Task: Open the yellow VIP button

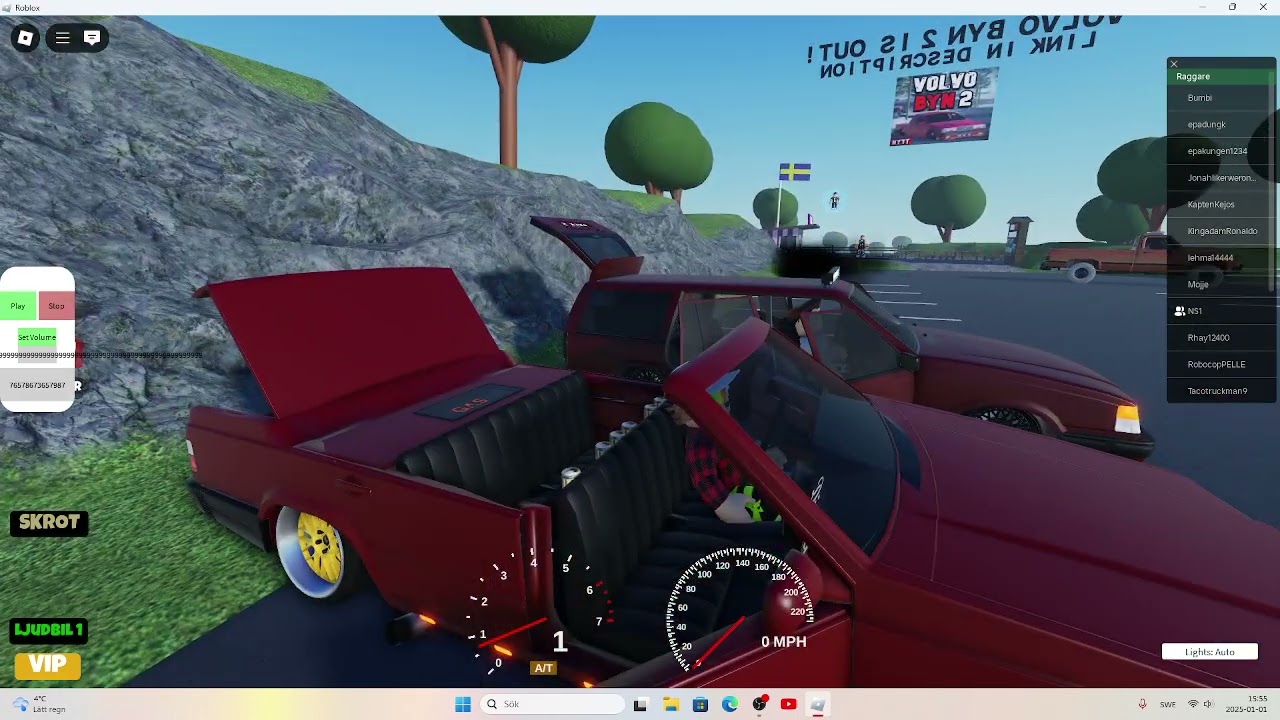Action: click(47, 665)
